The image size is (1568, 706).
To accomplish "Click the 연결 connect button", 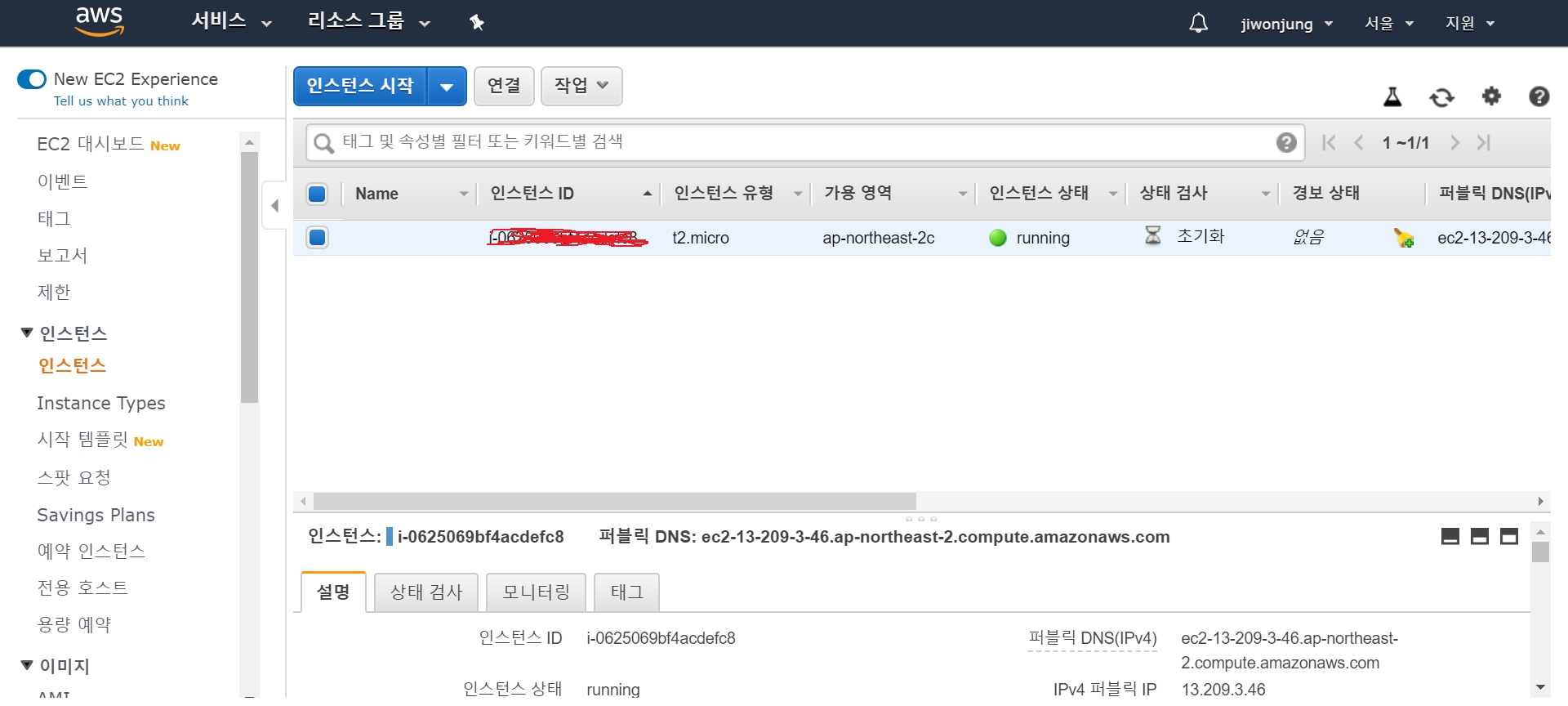I will tap(504, 86).
